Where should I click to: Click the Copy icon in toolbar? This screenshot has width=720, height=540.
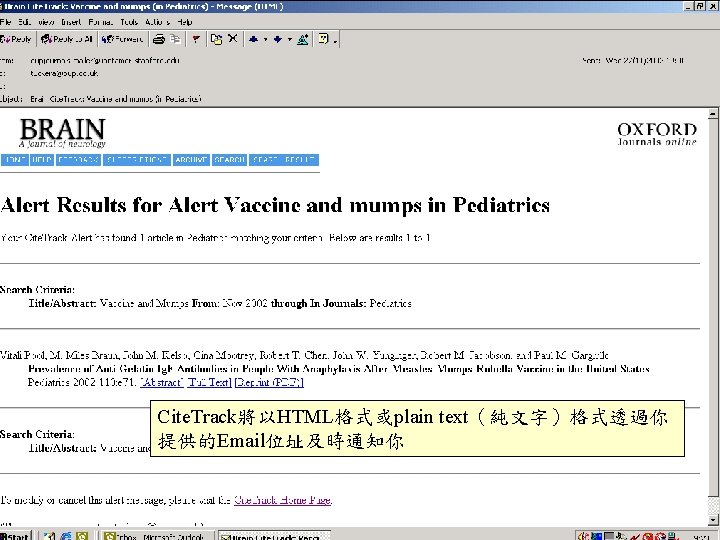click(x=174, y=39)
